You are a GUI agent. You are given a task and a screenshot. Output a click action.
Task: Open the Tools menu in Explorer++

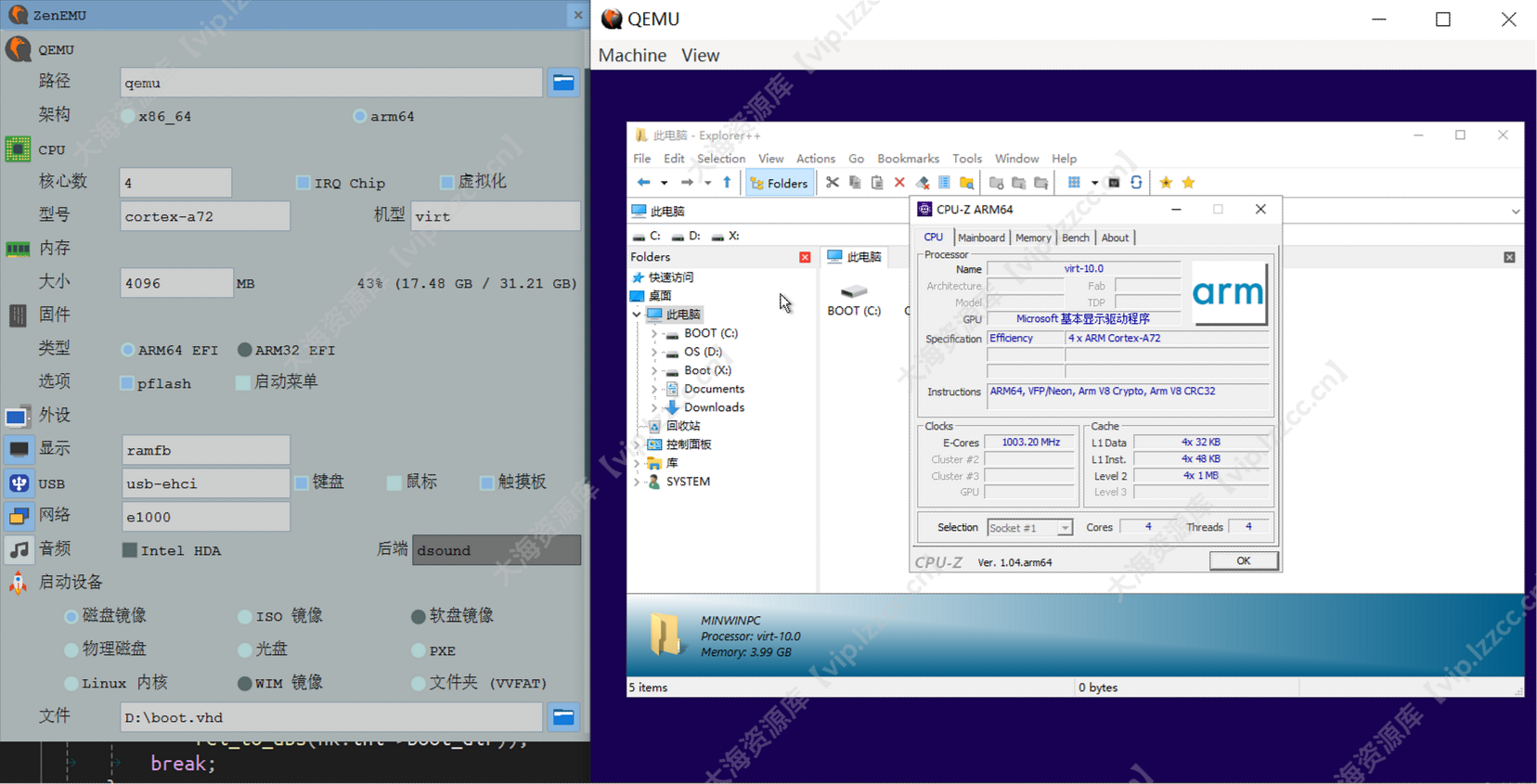[966, 159]
